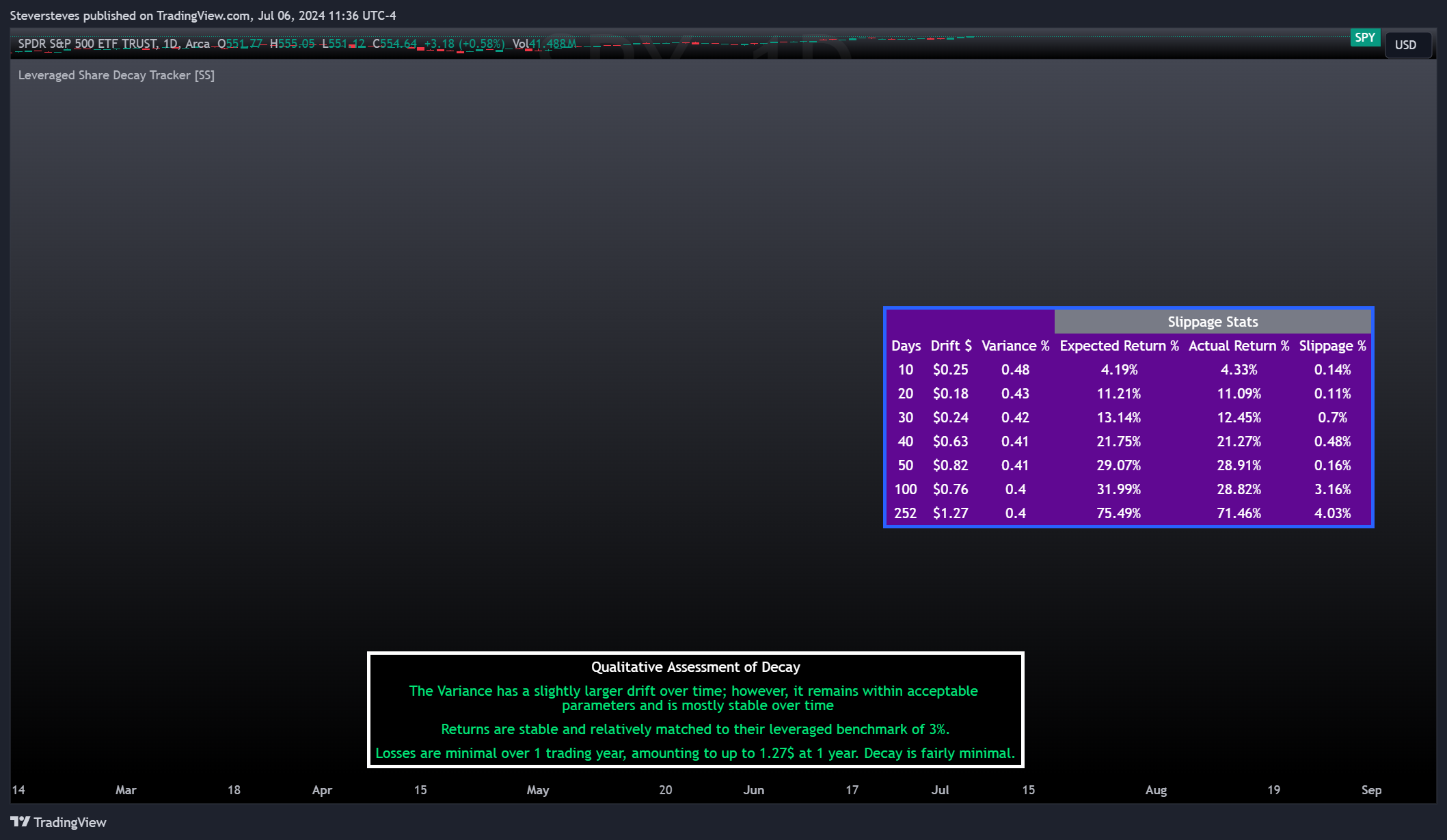Click the Losses are minimal sentence

695,753
